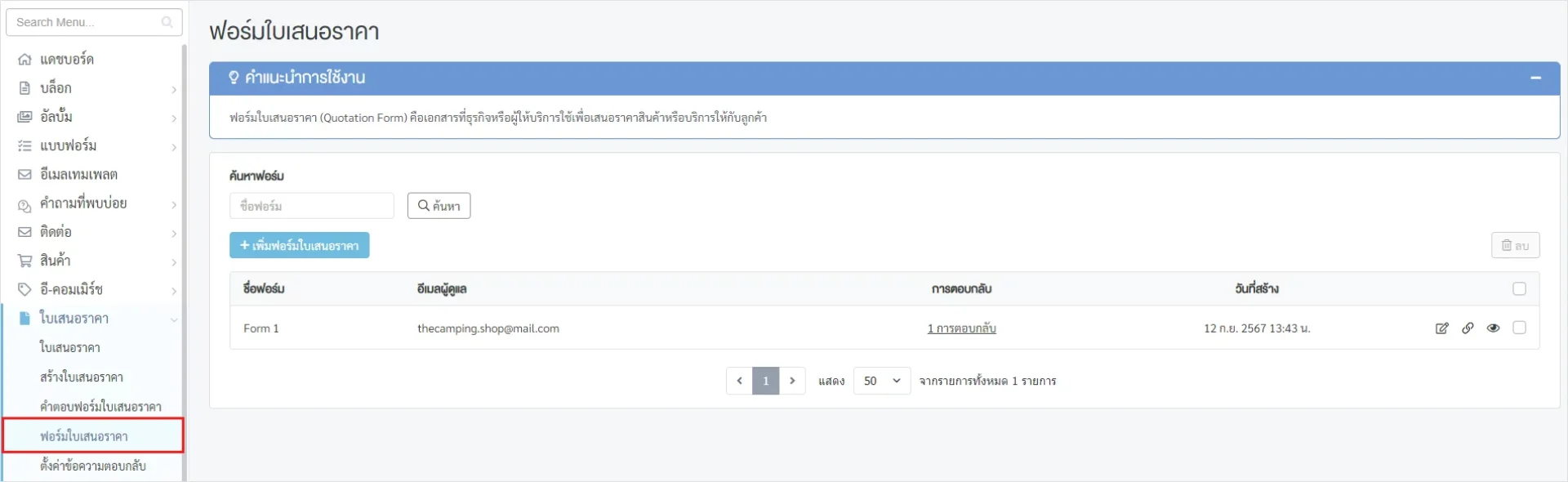
Task: Click the ชื่อฟอร์ม search input field
Action: tap(311, 206)
